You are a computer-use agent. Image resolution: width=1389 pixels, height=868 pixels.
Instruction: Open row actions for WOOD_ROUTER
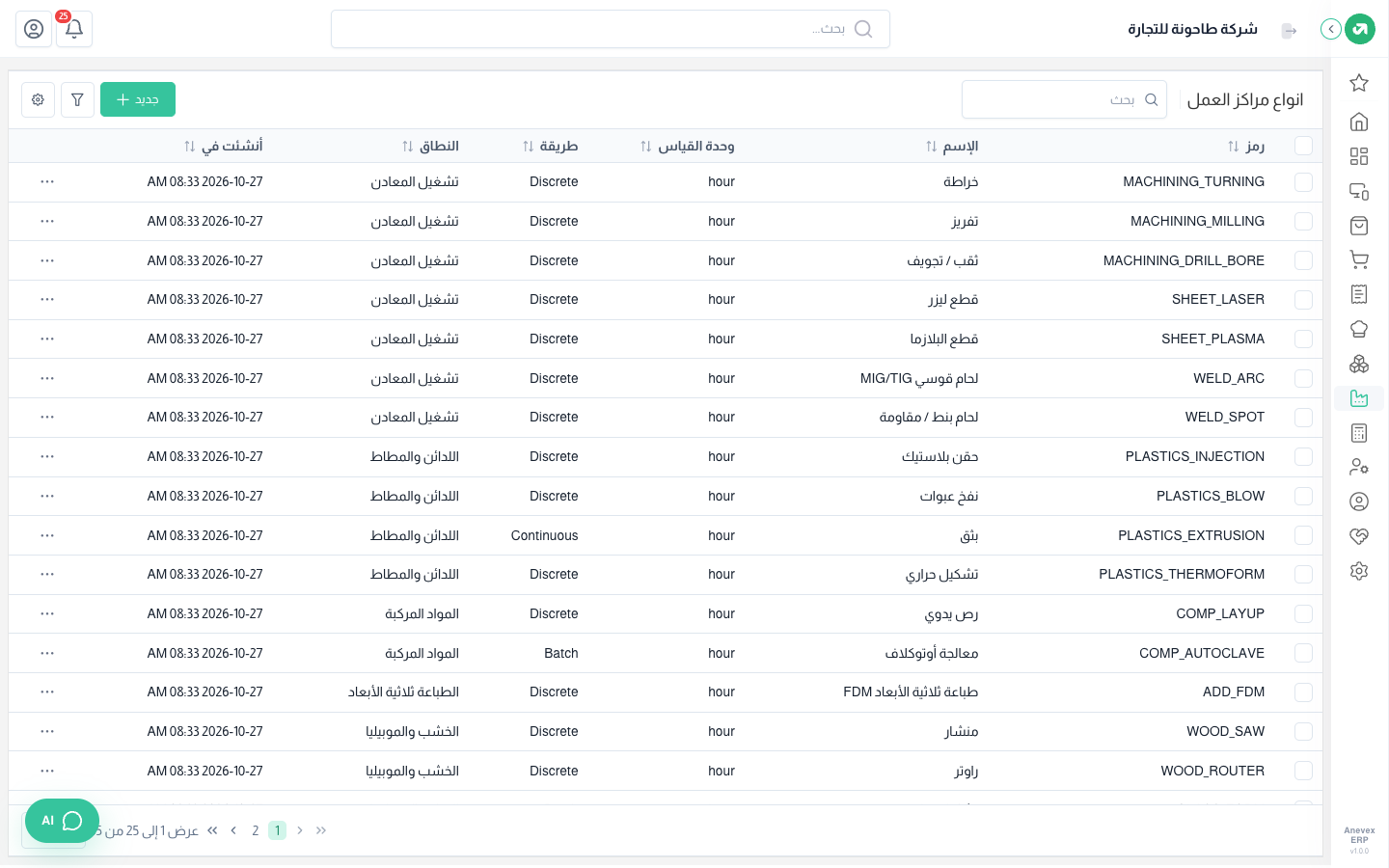coord(47,771)
